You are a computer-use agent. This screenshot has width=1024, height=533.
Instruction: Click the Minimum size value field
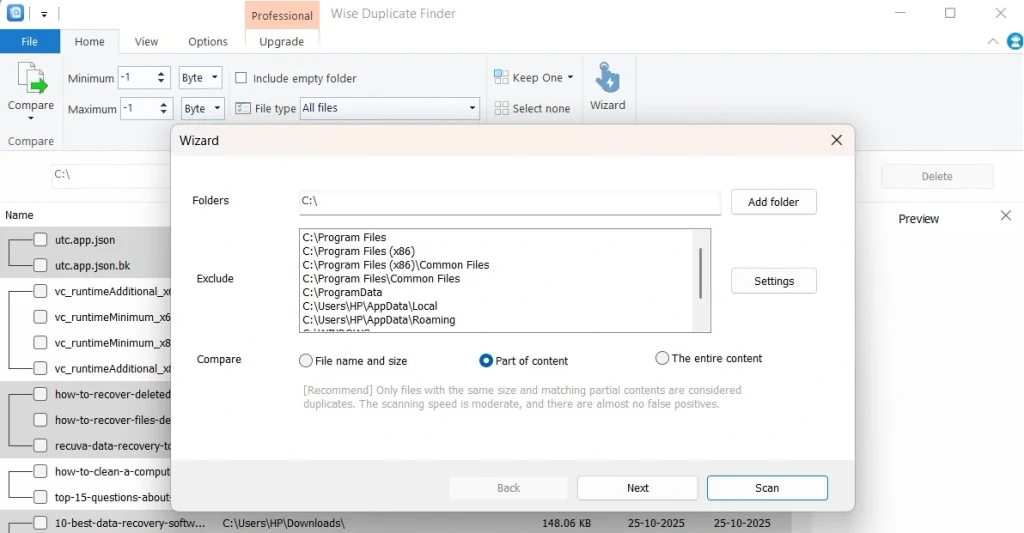click(136, 77)
